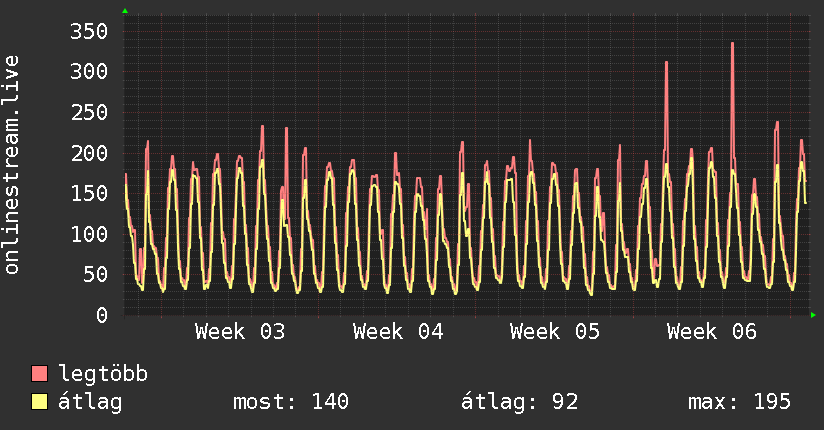The image size is (824, 430).
Task: Click the 350 value on the Y axis
Action: [89, 31]
